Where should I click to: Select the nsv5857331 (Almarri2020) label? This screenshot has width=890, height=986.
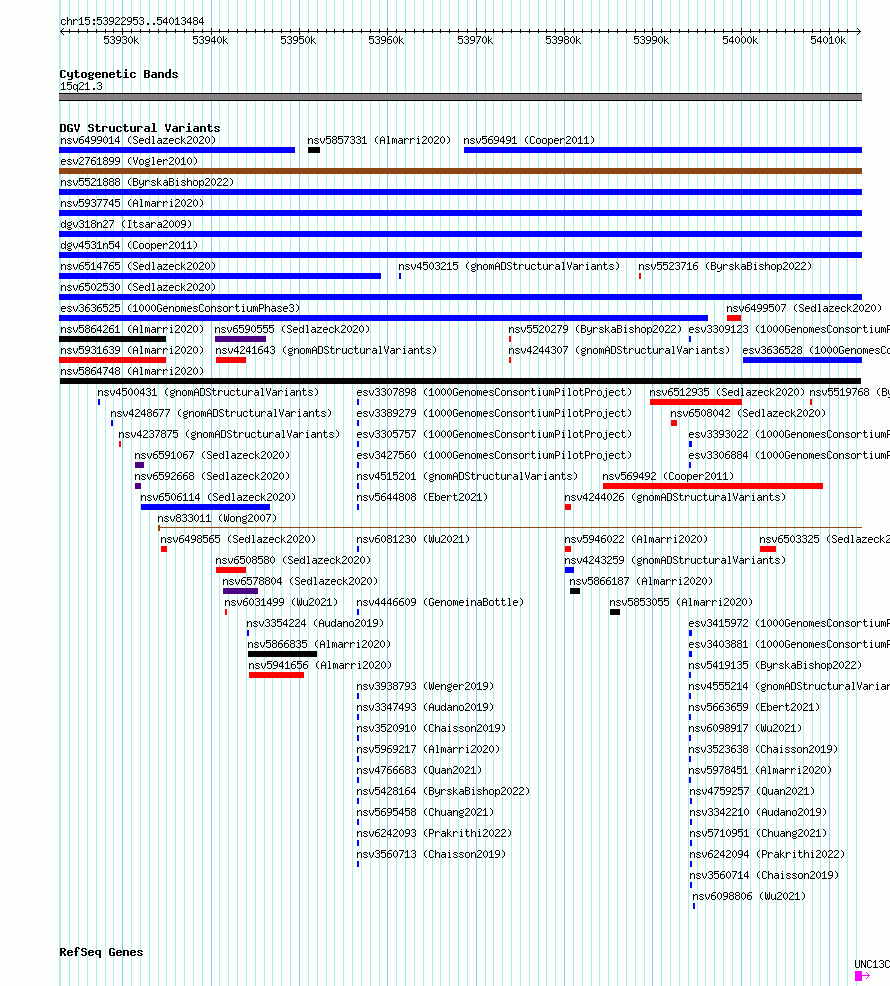[x=379, y=140]
